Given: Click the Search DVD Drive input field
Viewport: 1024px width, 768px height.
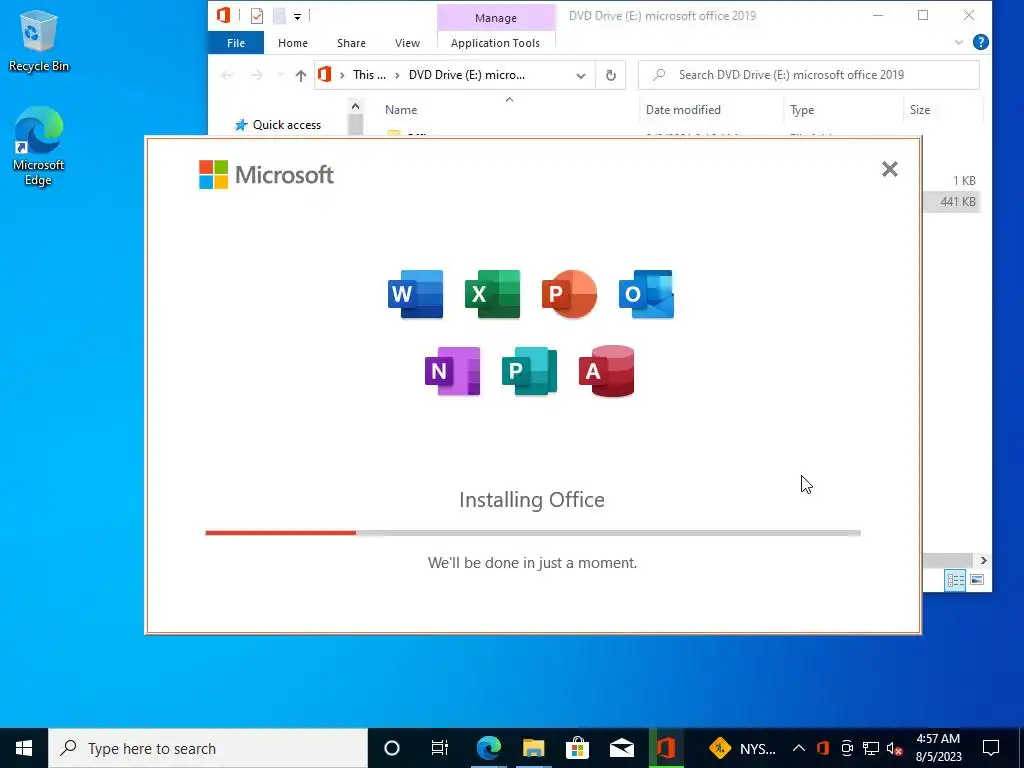Looking at the screenshot, I should coord(808,75).
